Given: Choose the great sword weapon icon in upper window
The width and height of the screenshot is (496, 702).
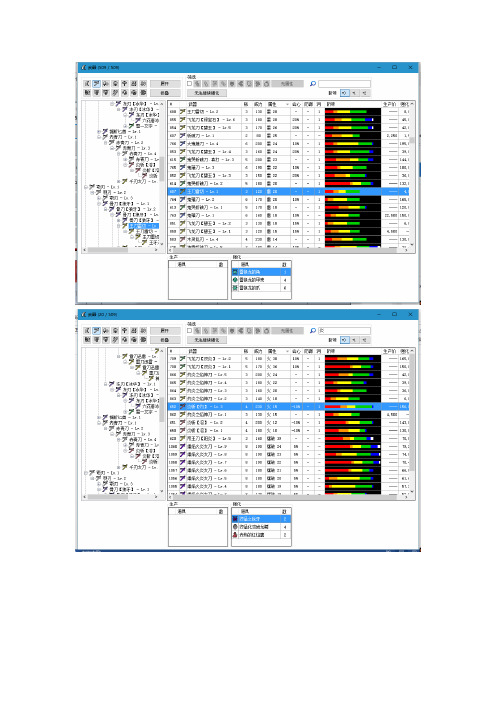Looking at the screenshot, I should (x=87, y=84).
